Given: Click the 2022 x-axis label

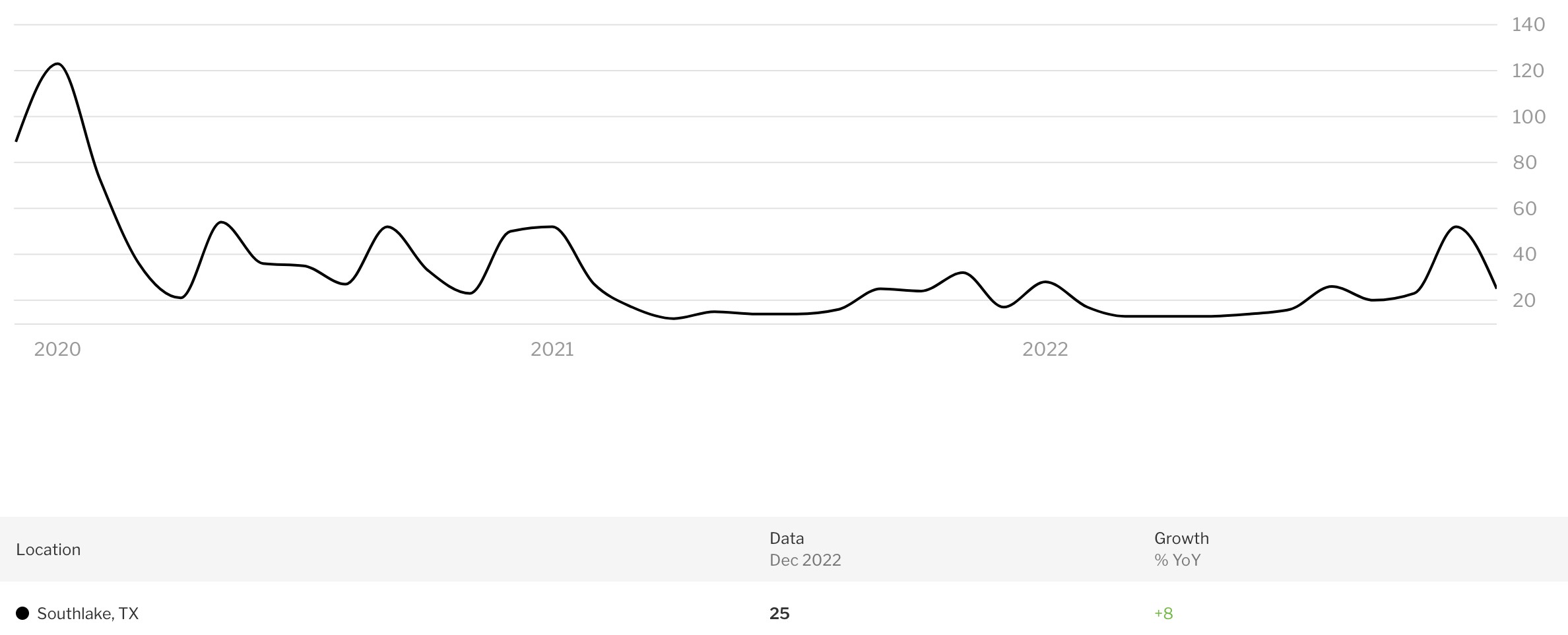Looking at the screenshot, I should click(1045, 349).
